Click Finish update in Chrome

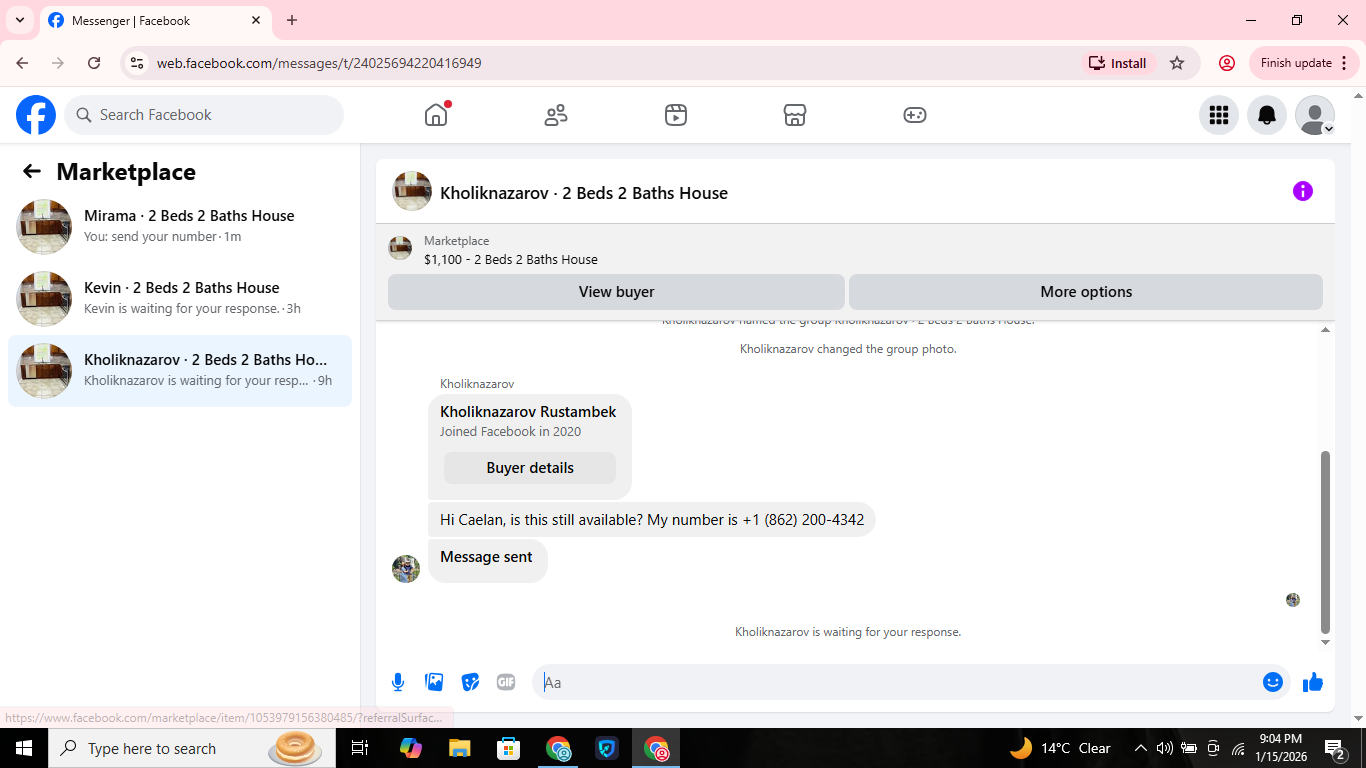point(1303,63)
